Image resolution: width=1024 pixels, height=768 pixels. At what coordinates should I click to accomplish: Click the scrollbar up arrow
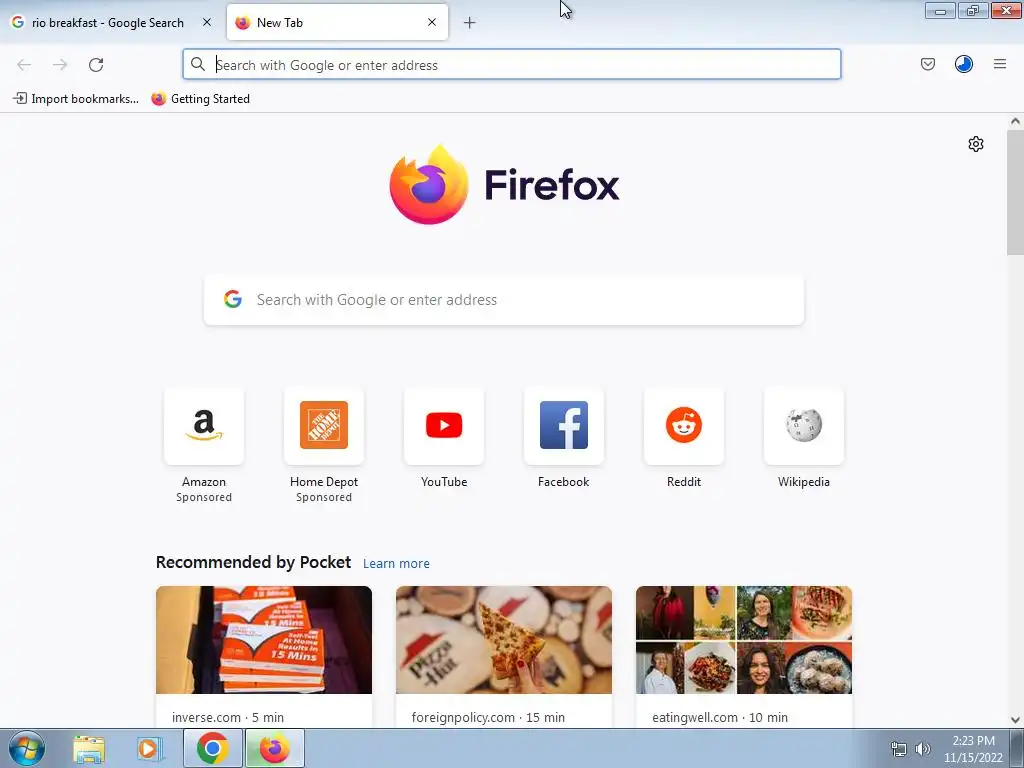point(1015,121)
